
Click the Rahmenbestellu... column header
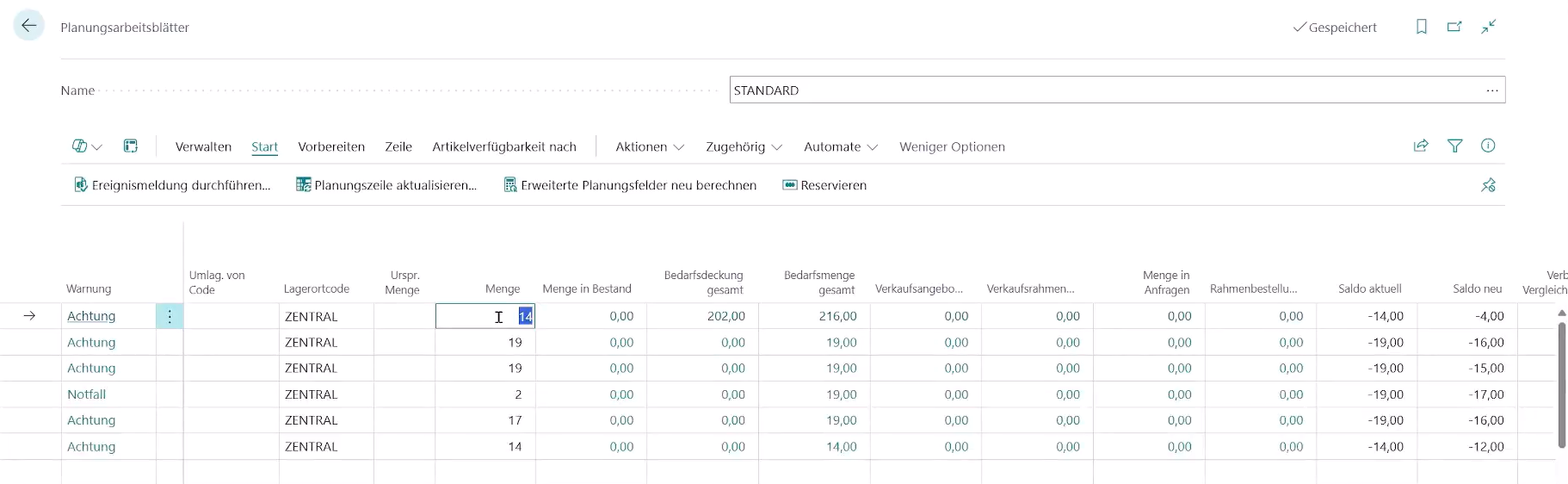coord(1253,289)
